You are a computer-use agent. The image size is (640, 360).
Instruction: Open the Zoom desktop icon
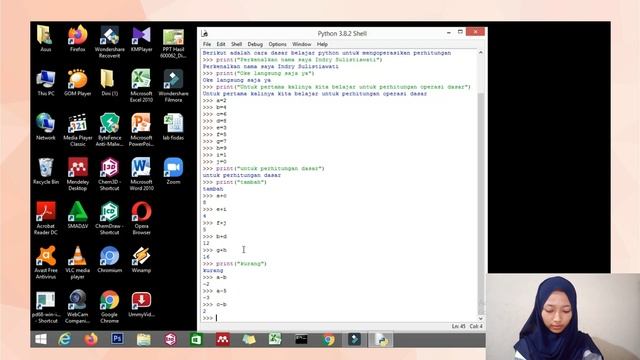173,171
